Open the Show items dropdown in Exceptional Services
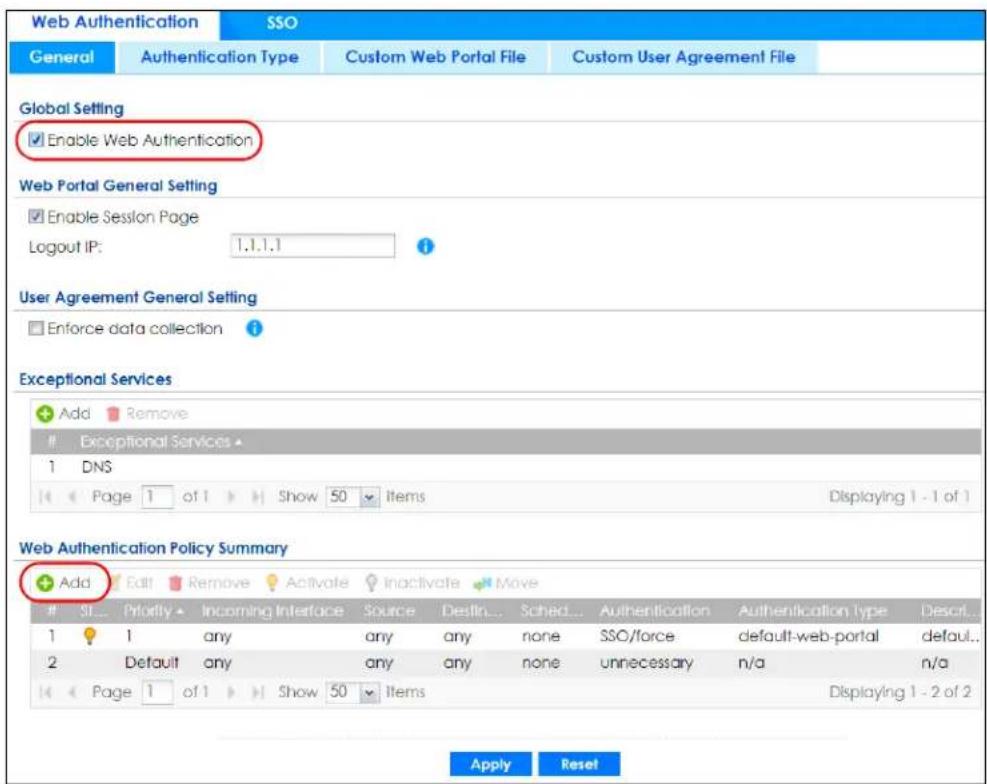This screenshot has height=784, width=987. pyautogui.click(x=369, y=498)
